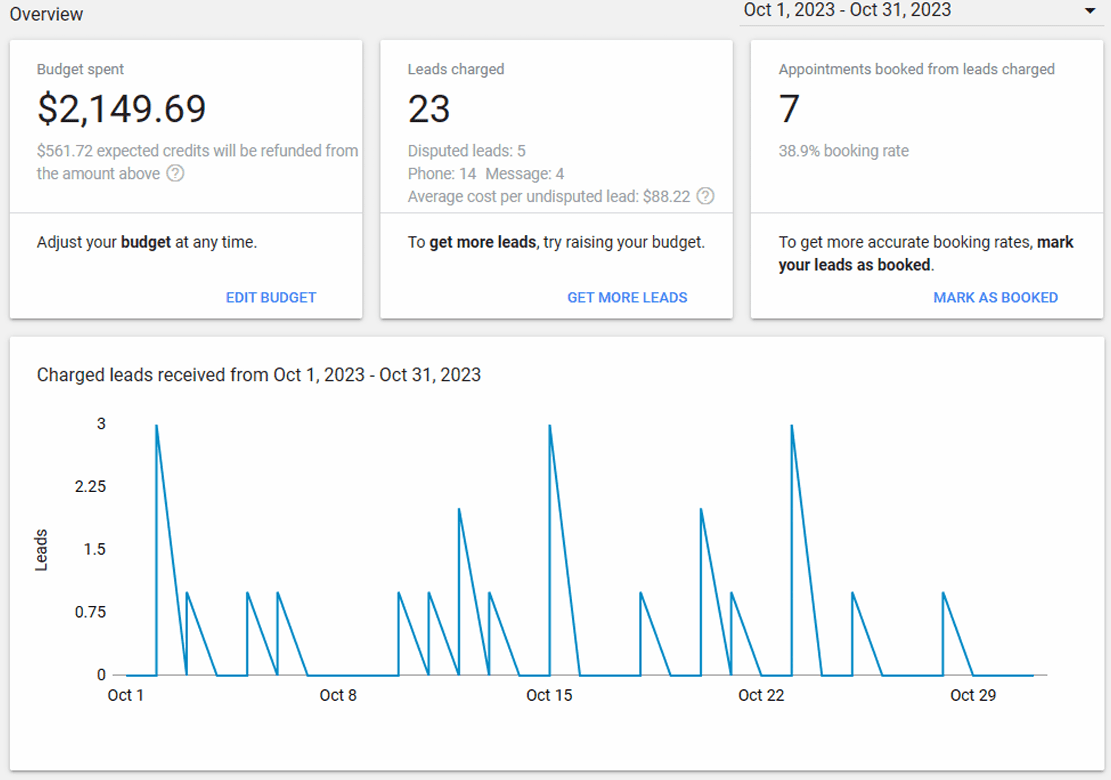Click mark your leads as booked text

(926, 254)
